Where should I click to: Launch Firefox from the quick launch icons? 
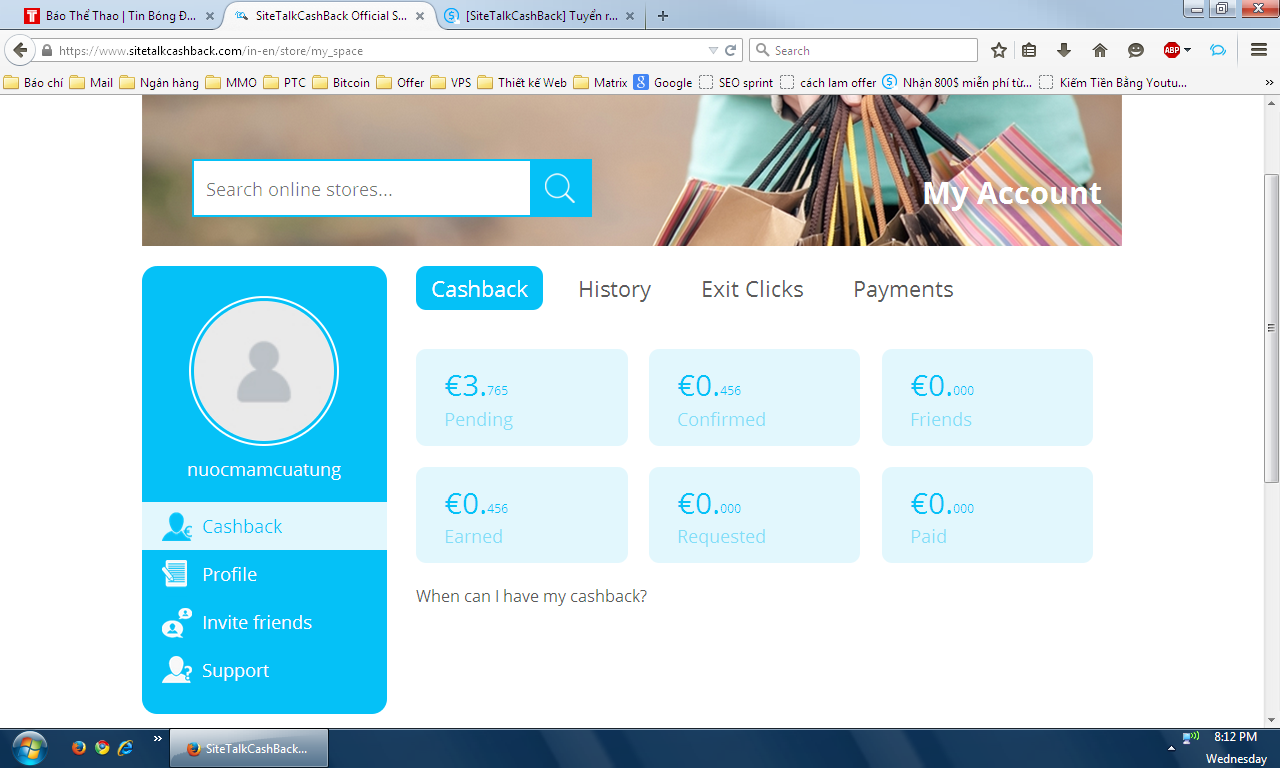coord(79,747)
